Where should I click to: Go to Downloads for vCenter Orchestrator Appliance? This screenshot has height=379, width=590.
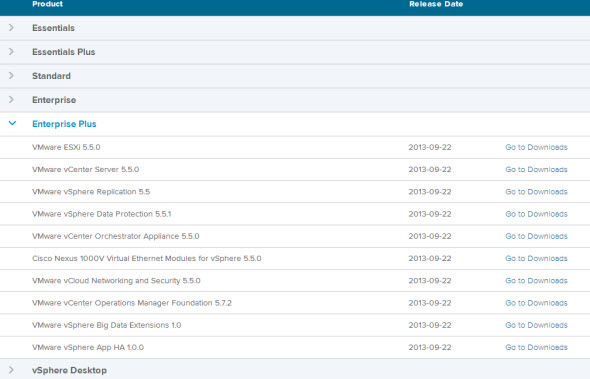[536, 236]
